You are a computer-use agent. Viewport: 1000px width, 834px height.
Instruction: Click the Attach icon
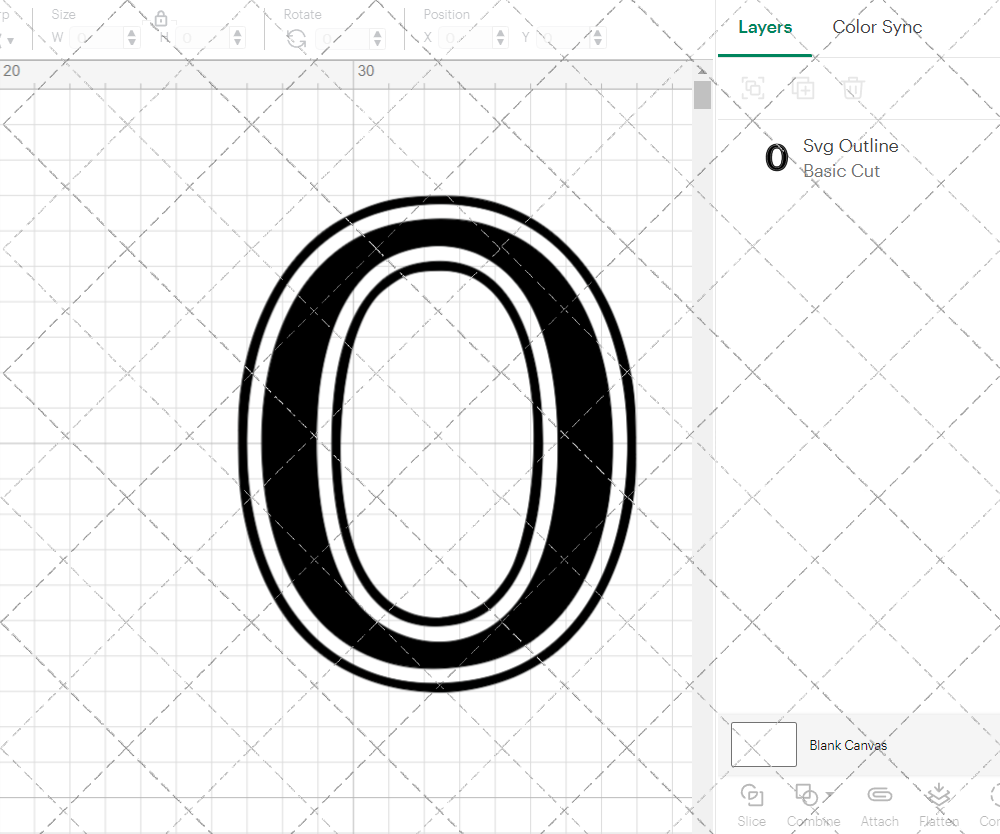[x=878, y=795]
